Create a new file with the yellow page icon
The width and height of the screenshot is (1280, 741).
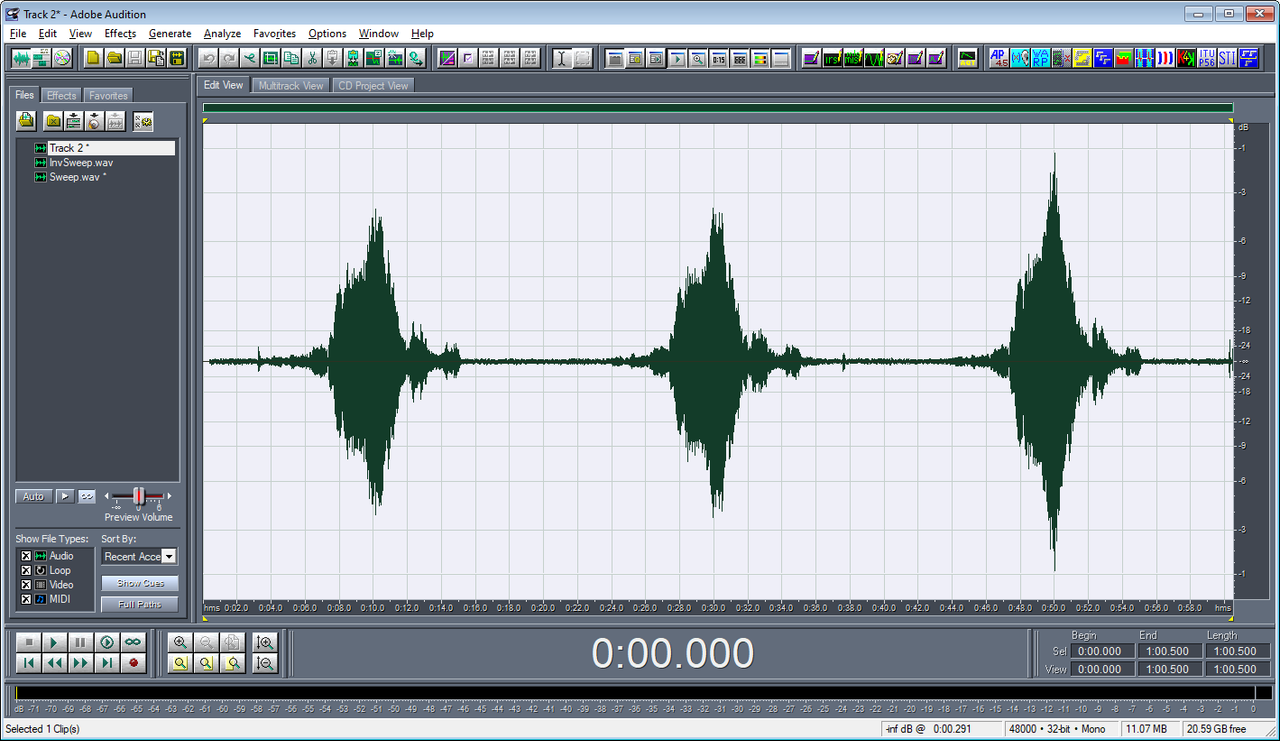click(x=94, y=58)
